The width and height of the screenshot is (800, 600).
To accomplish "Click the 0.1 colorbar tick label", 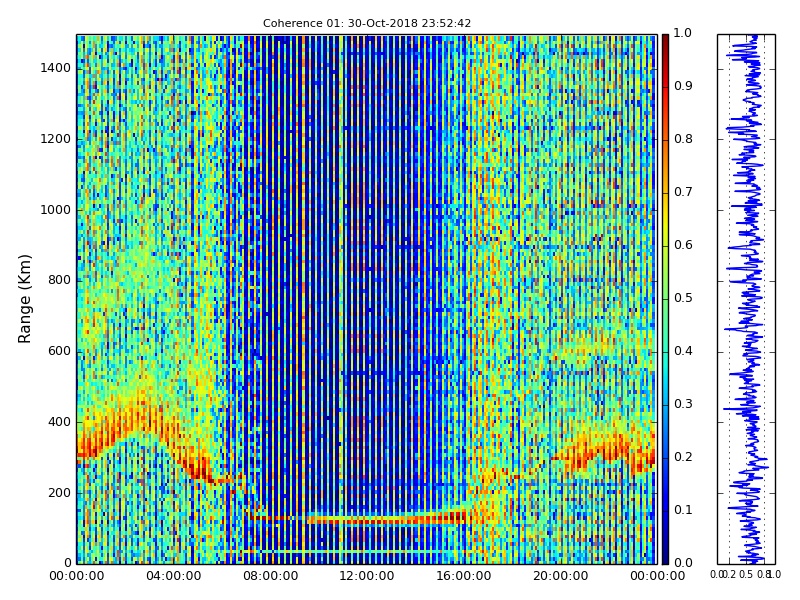I will coord(683,510).
